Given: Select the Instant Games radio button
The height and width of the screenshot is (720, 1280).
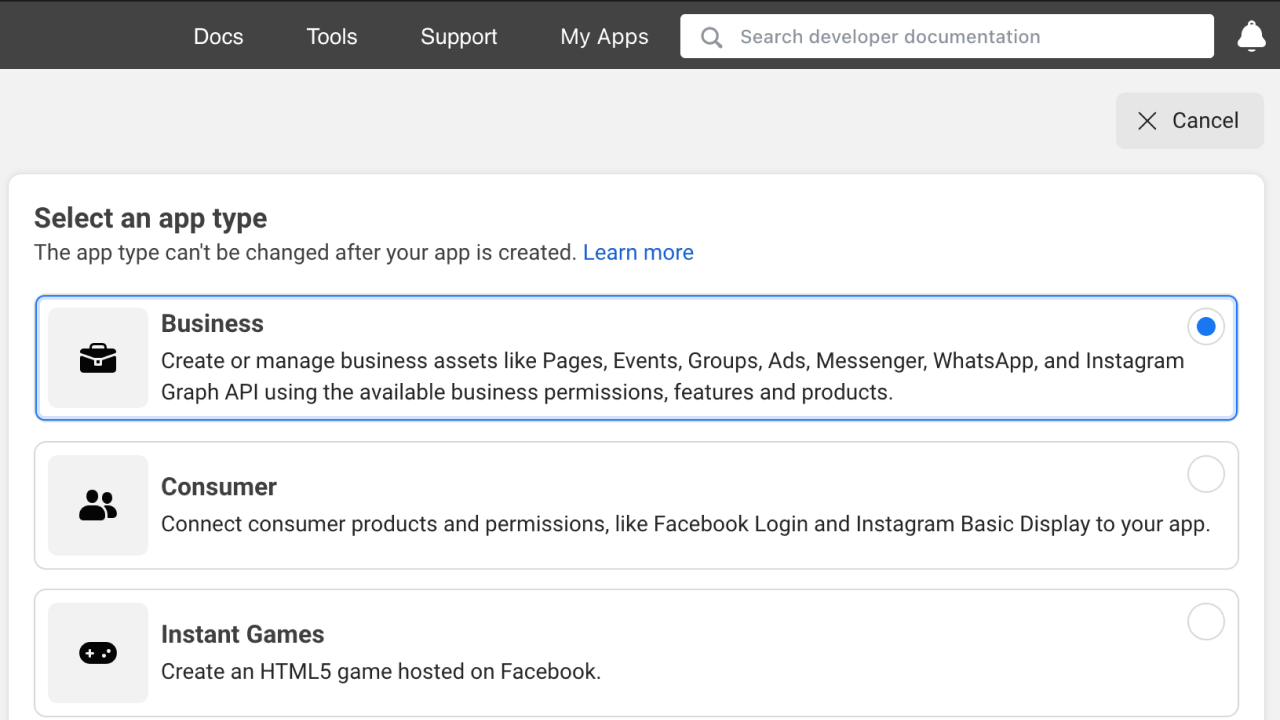Looking at the screenshot, I should click(1206, 621).
